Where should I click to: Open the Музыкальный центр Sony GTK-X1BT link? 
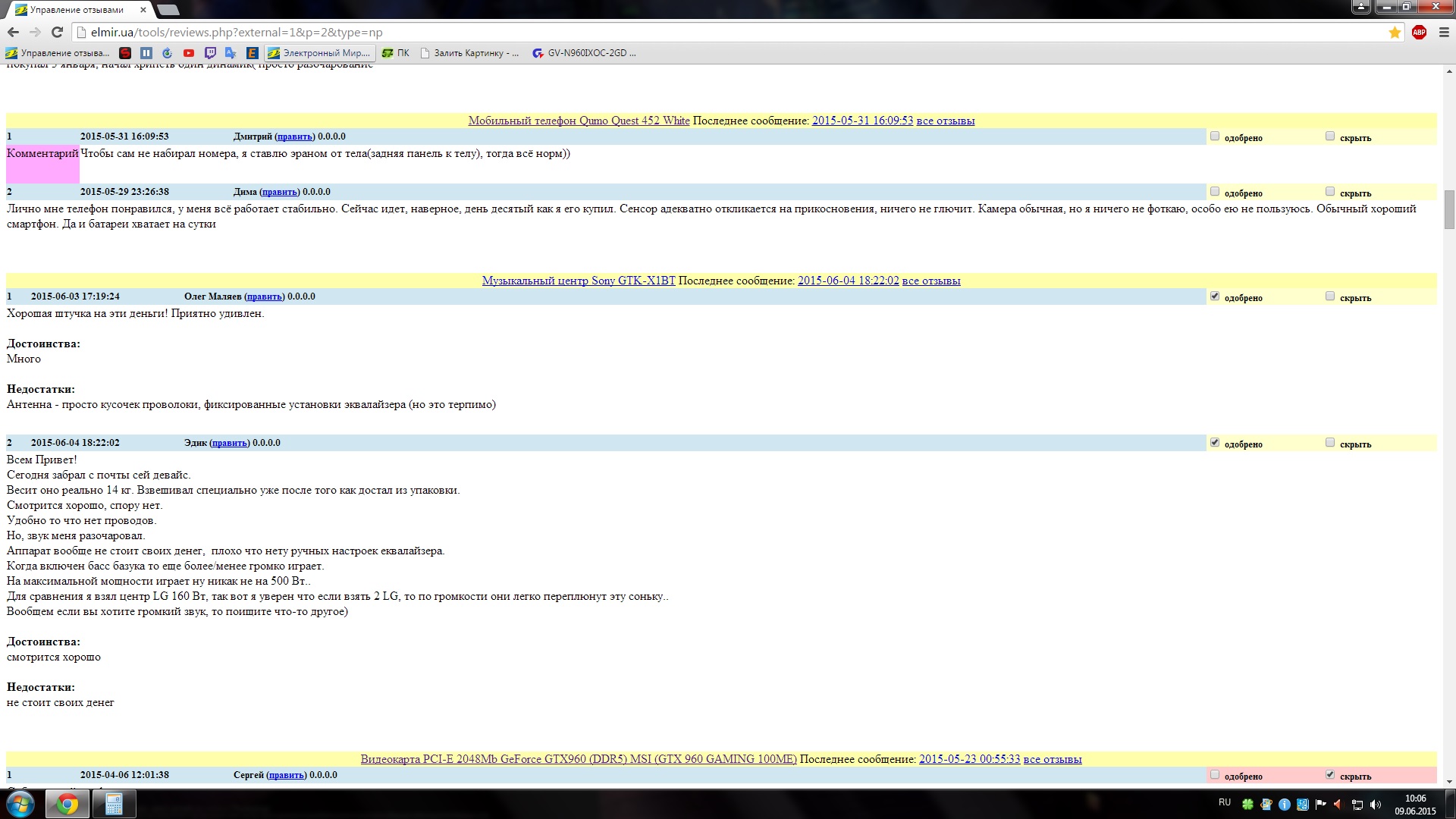coord(579,281)
